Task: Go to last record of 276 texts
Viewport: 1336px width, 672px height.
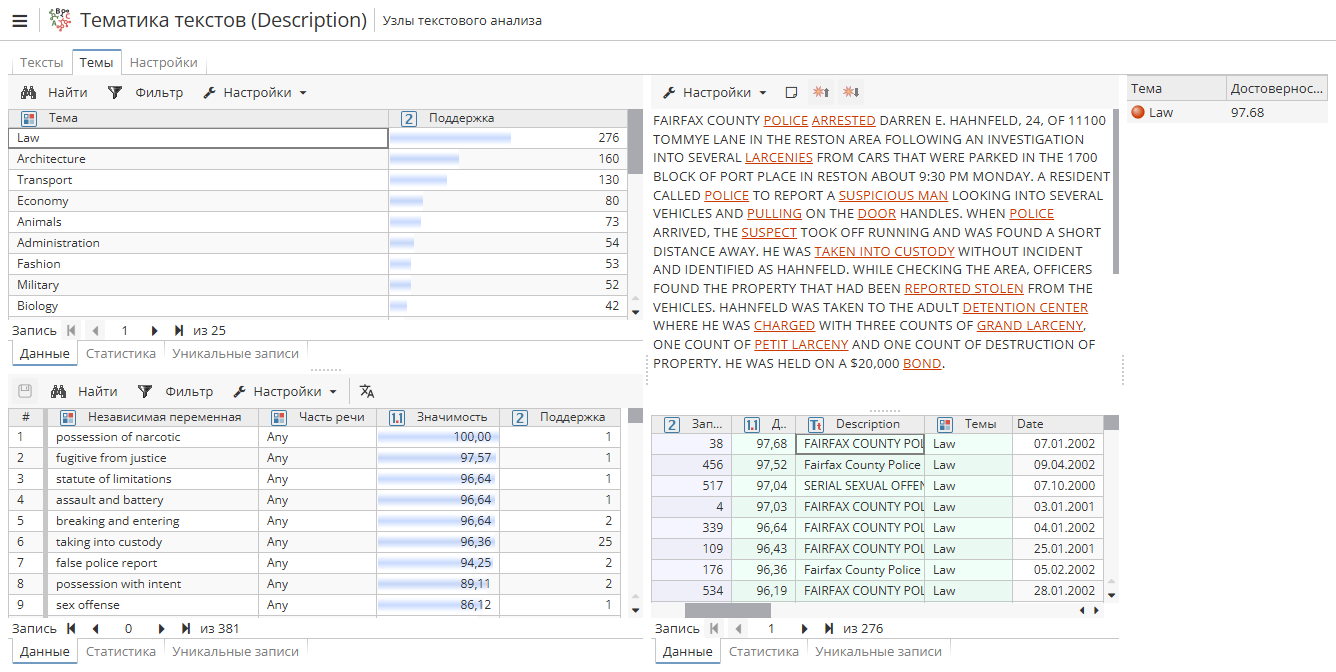Action: pyautogui.click(x=829, y=629)
